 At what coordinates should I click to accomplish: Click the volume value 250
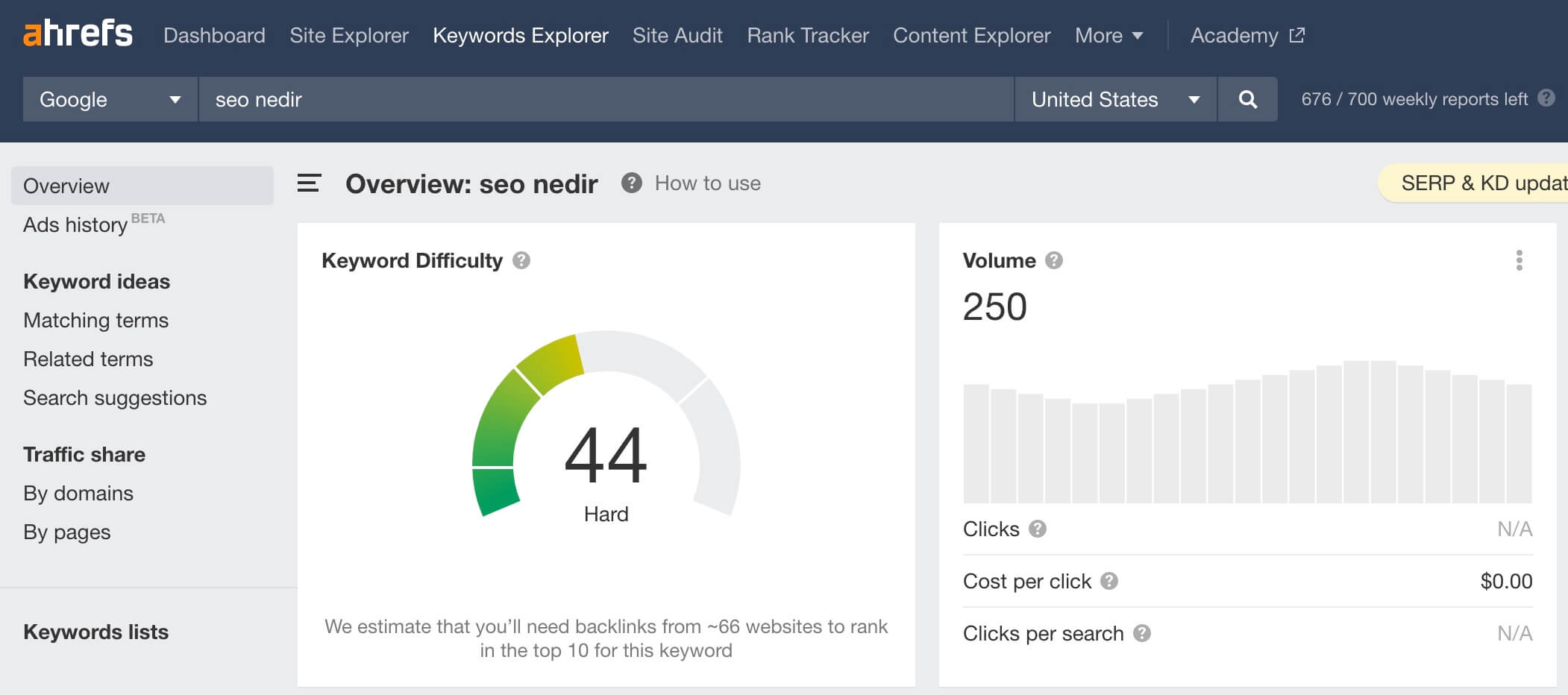[995, 306]
